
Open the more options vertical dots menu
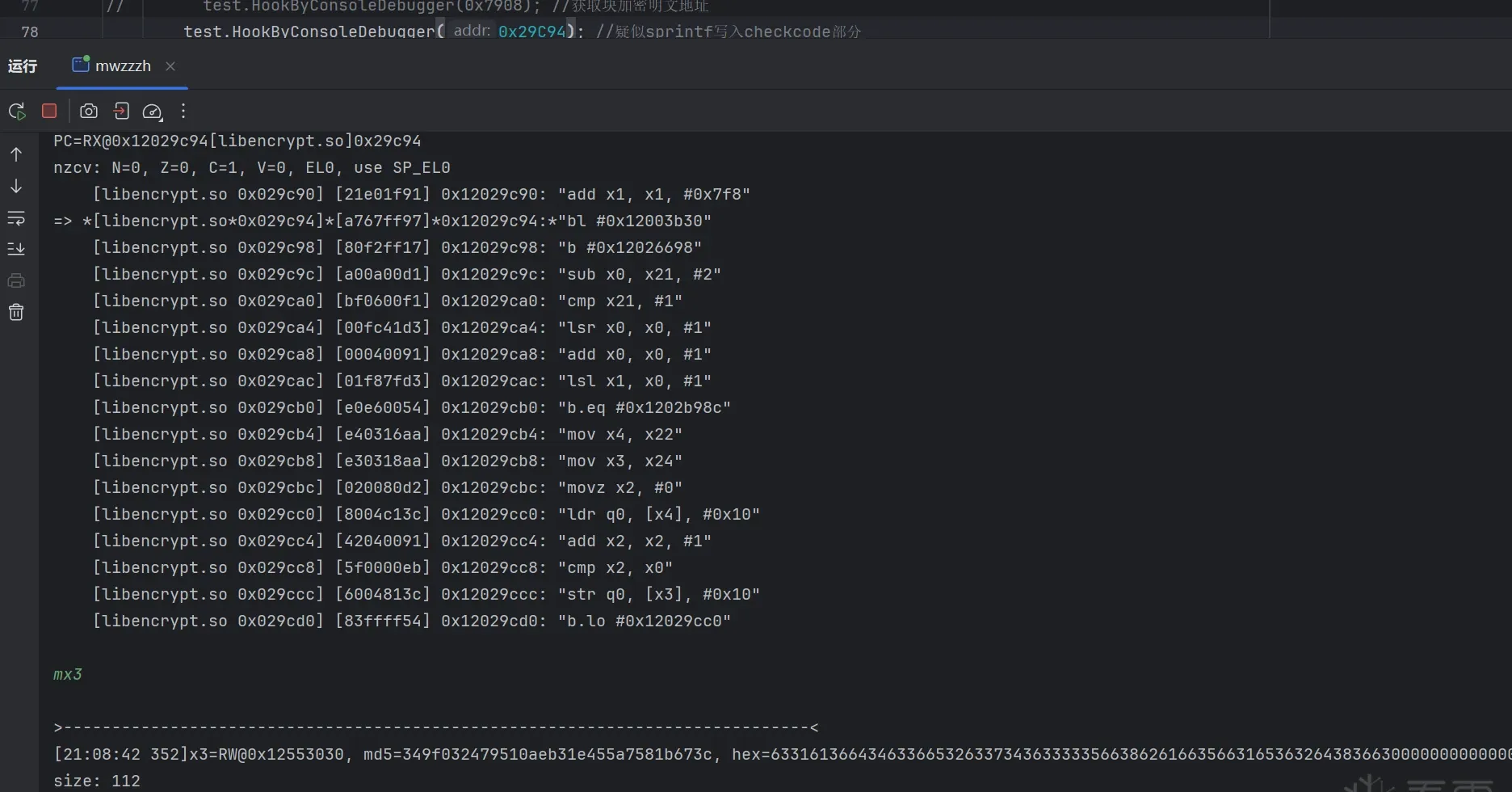[x=183, y=111]
